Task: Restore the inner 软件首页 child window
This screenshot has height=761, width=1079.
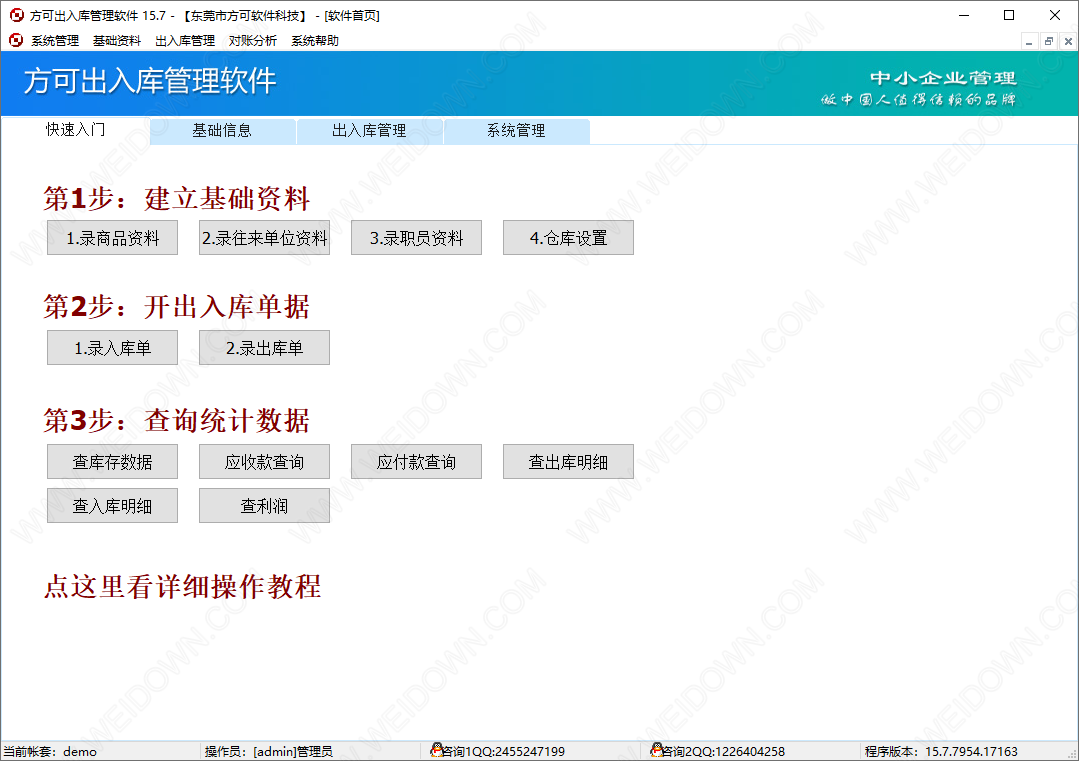Action: pyautogui.click(x=1049, y=41)
